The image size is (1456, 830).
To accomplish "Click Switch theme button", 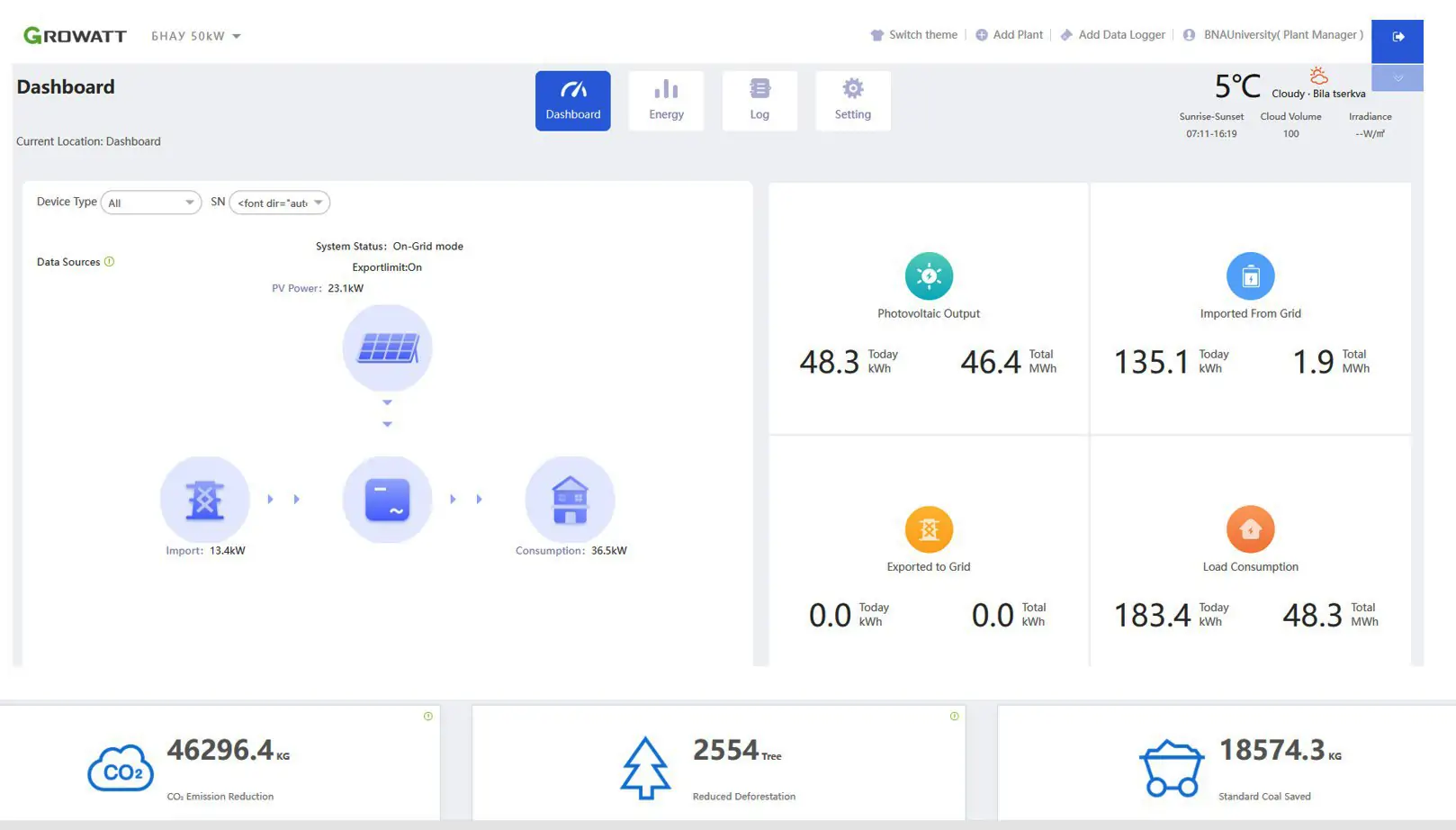I will (x=913, y=35).
